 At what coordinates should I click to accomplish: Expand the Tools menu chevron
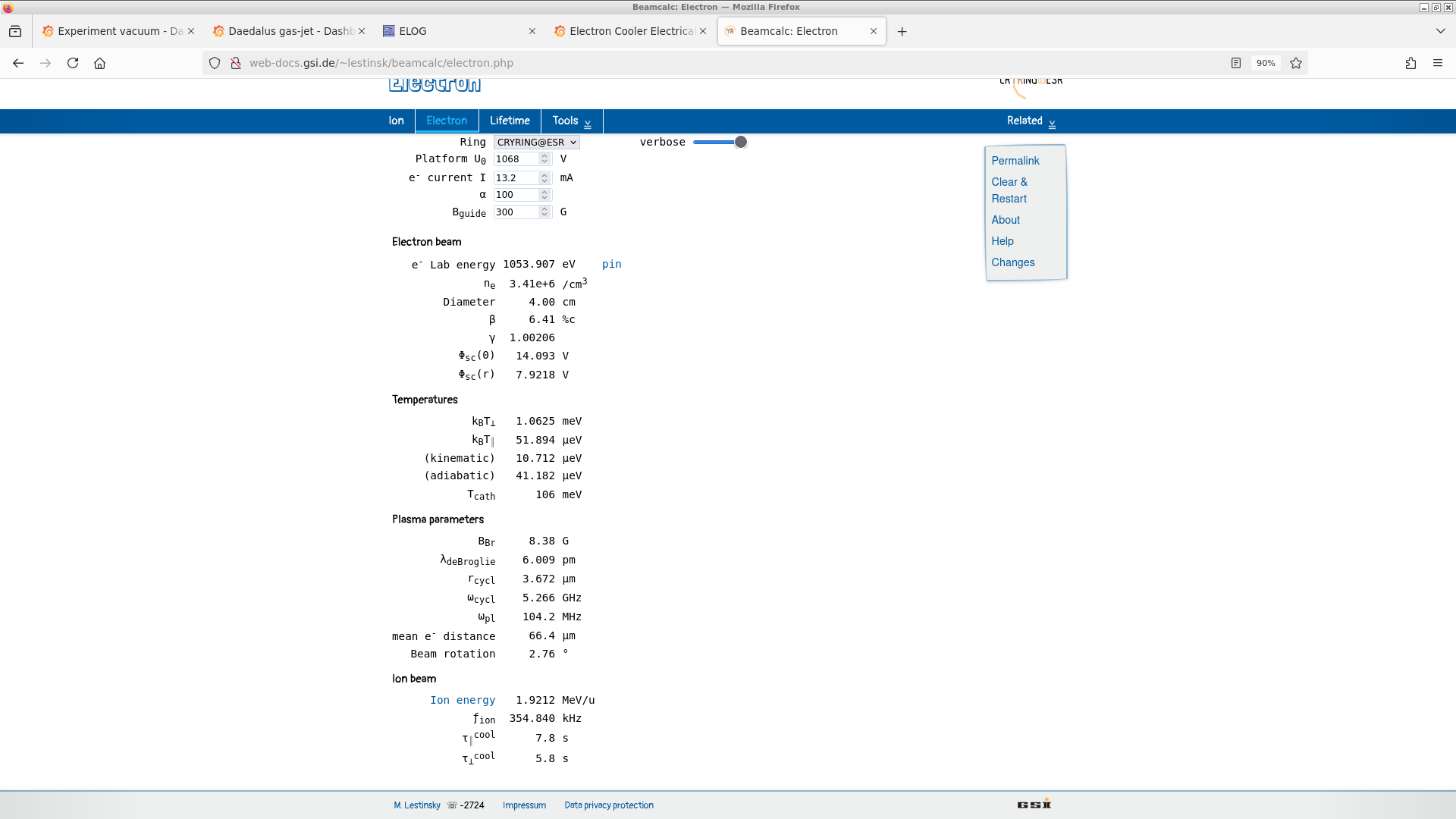coord(588,123)
